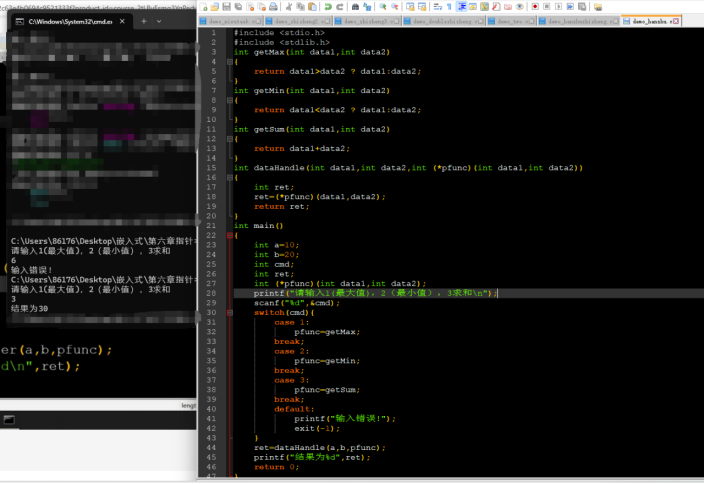This screenshot has width=705, height=484.
Task: Click the printf prompt line 28 in editor
Action: tap(375, 293)
